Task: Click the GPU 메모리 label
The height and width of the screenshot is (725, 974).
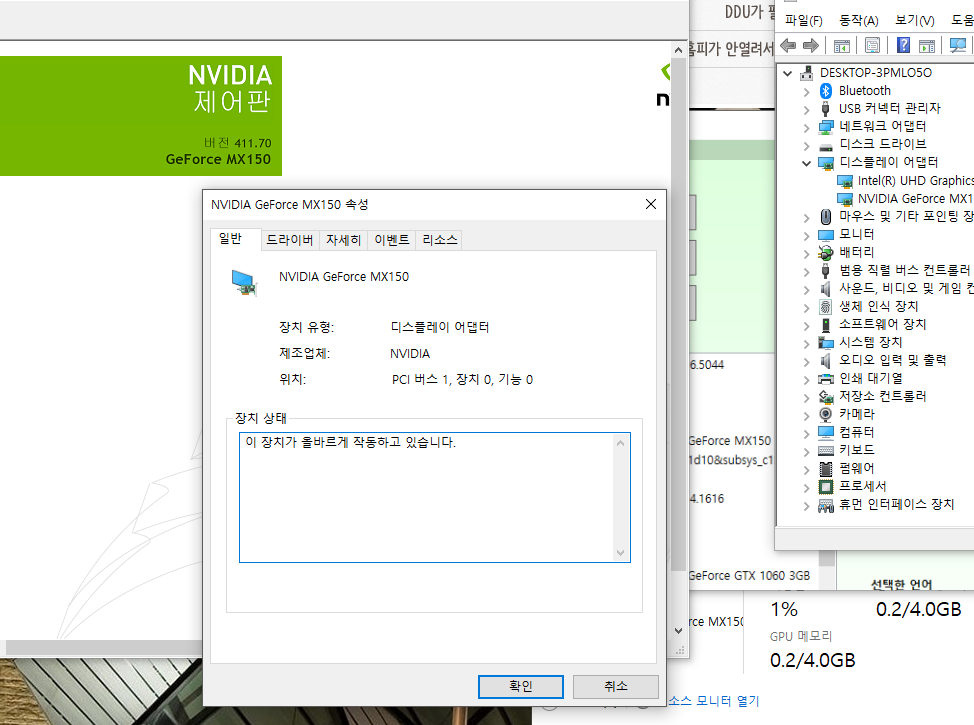Action: (801, 636)
